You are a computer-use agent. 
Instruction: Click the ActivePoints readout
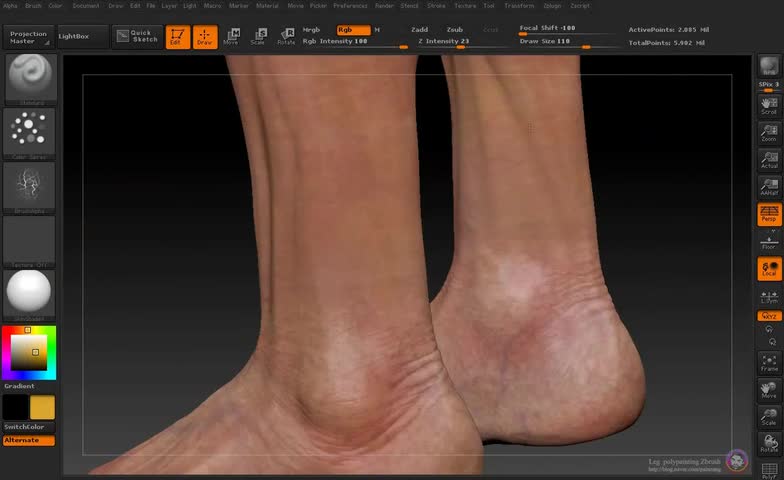[x=668, y=30]
